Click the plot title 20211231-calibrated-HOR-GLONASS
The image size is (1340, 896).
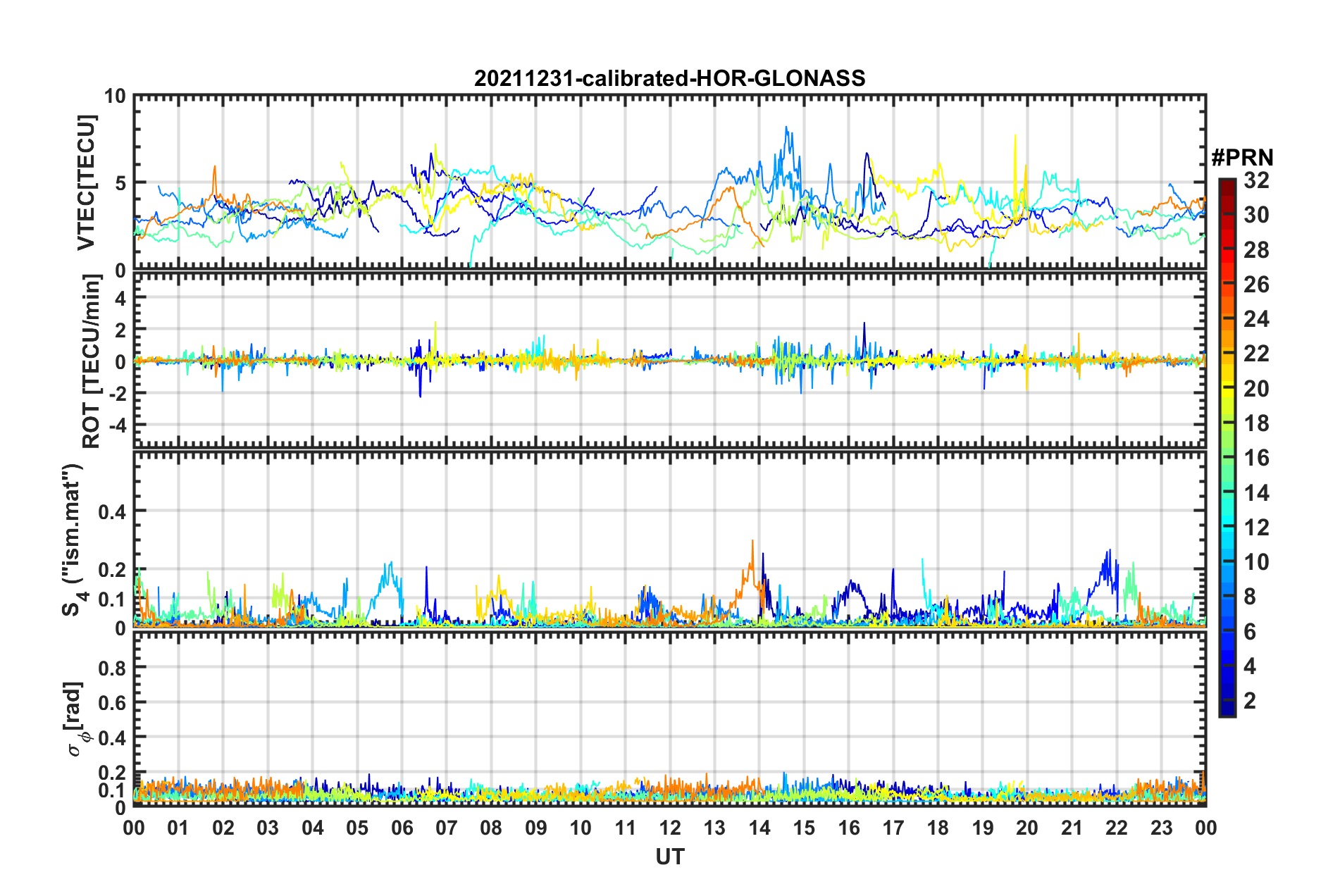pyautogui.click(x=669, y=78)
